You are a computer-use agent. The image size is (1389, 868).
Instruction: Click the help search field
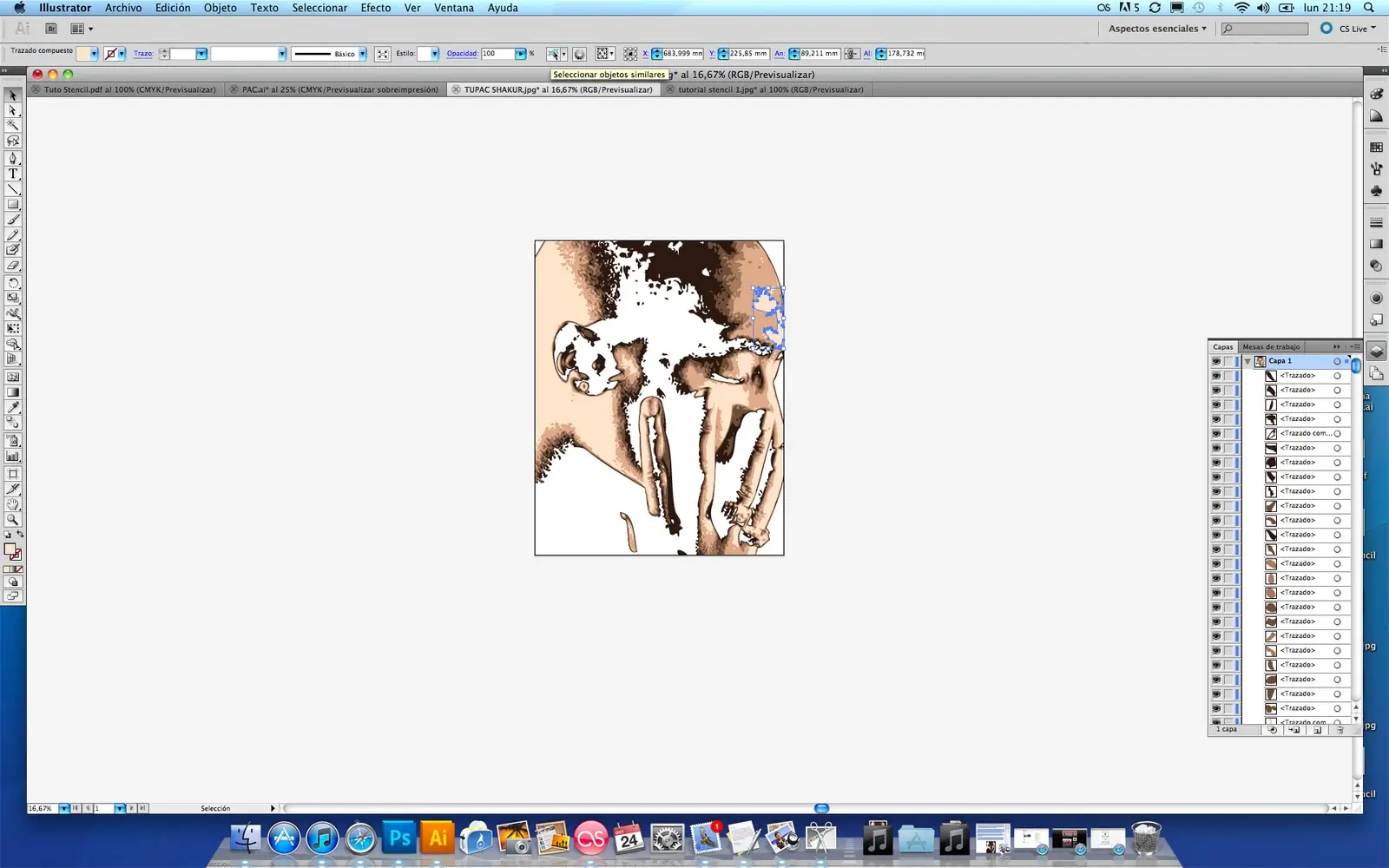pos(1265,29)
